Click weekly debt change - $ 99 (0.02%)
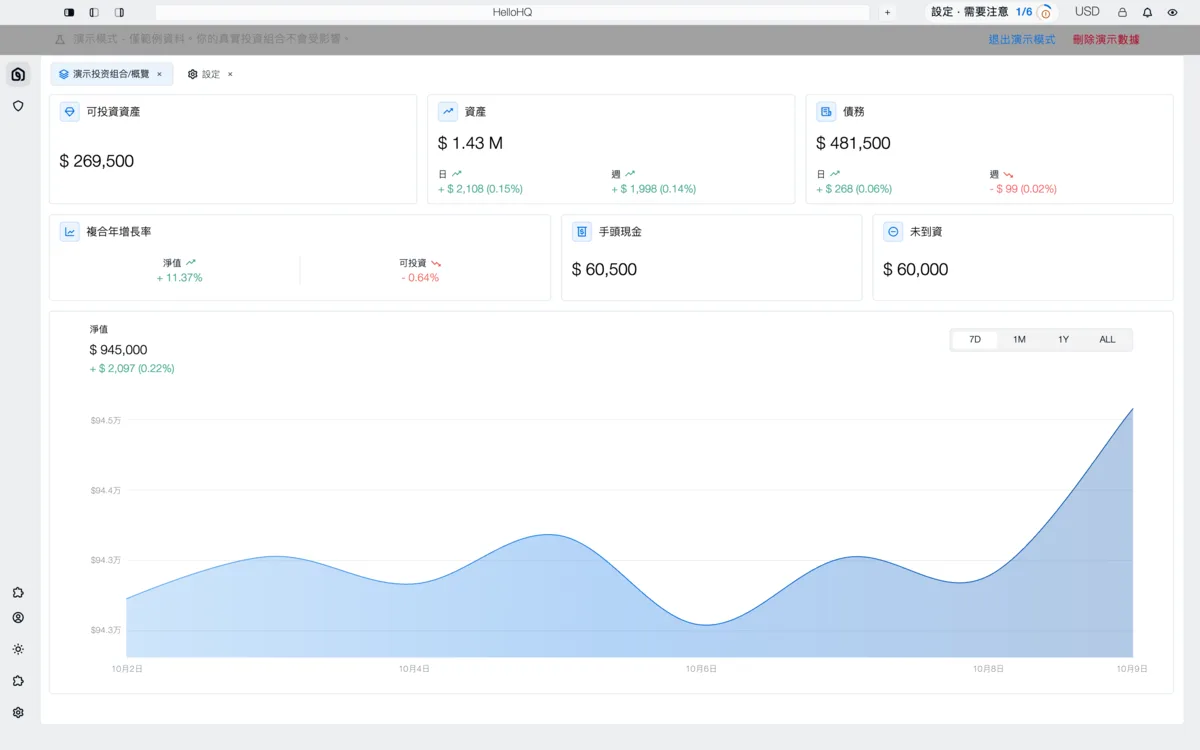Image resolution: width=1200 pixels, height=750 pixels. coord(1023,189)
